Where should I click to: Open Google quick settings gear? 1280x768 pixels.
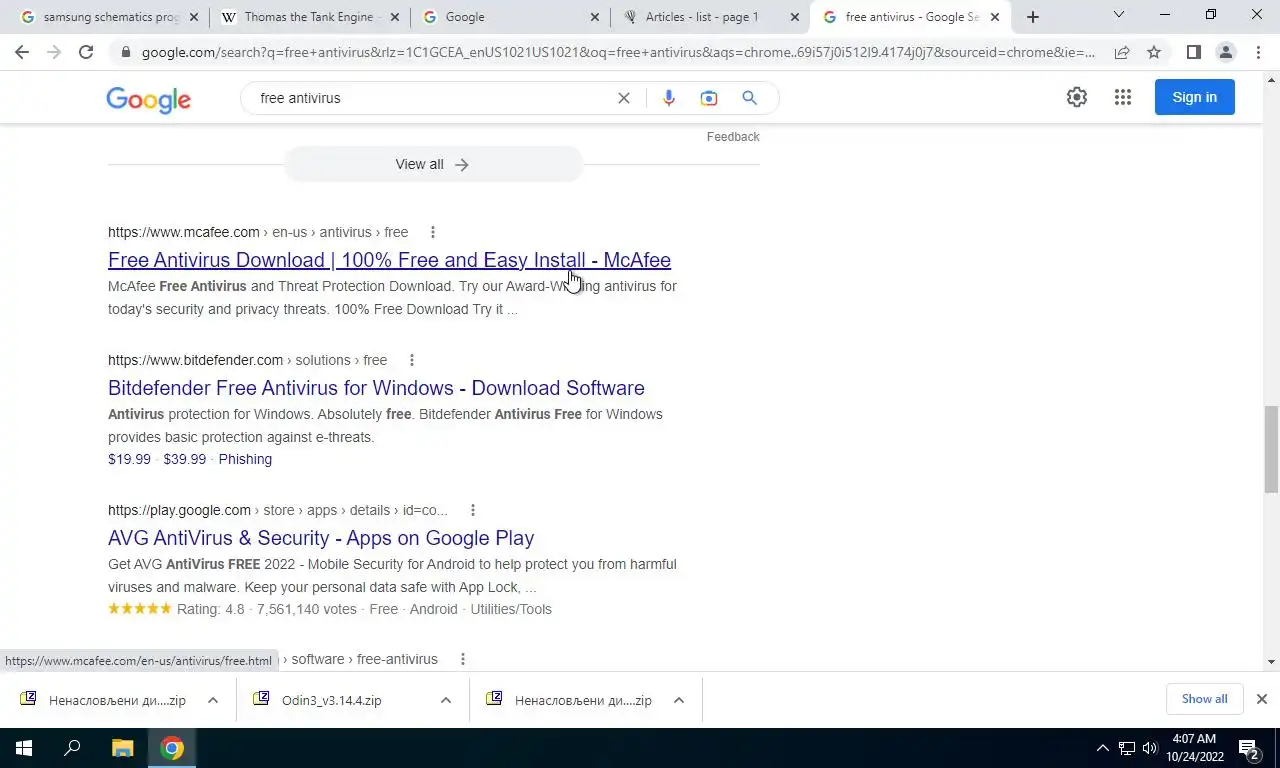[1077, 97]
